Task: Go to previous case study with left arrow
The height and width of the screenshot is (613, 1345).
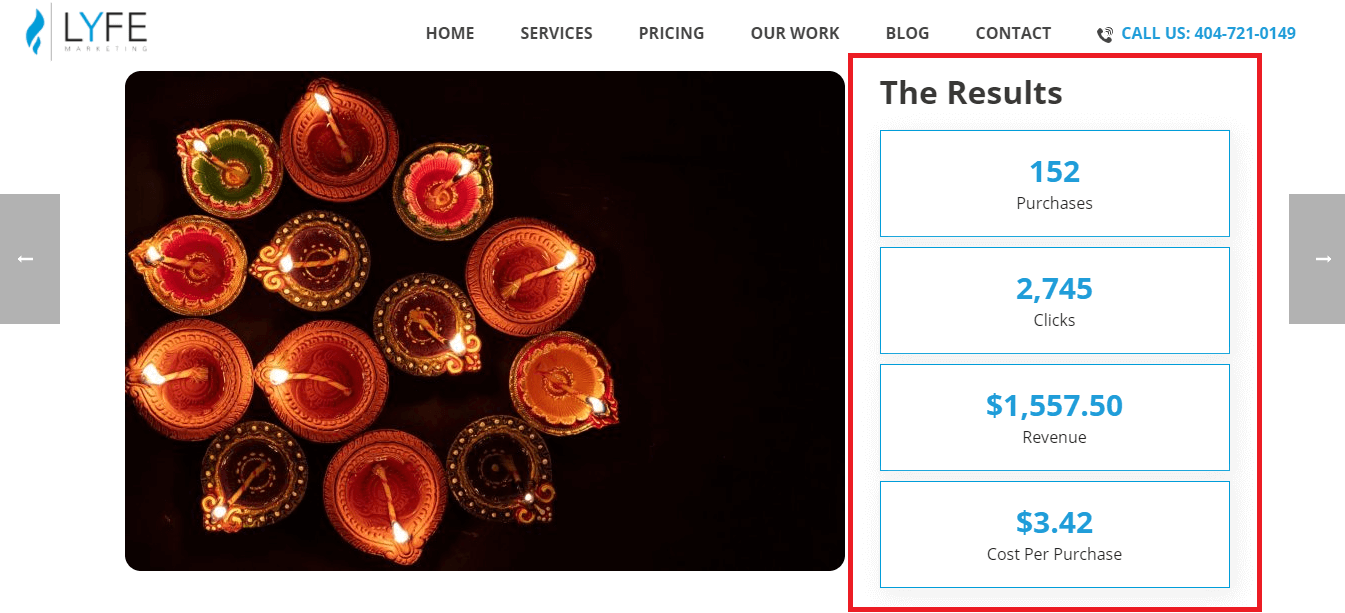Action: point(29,259)
